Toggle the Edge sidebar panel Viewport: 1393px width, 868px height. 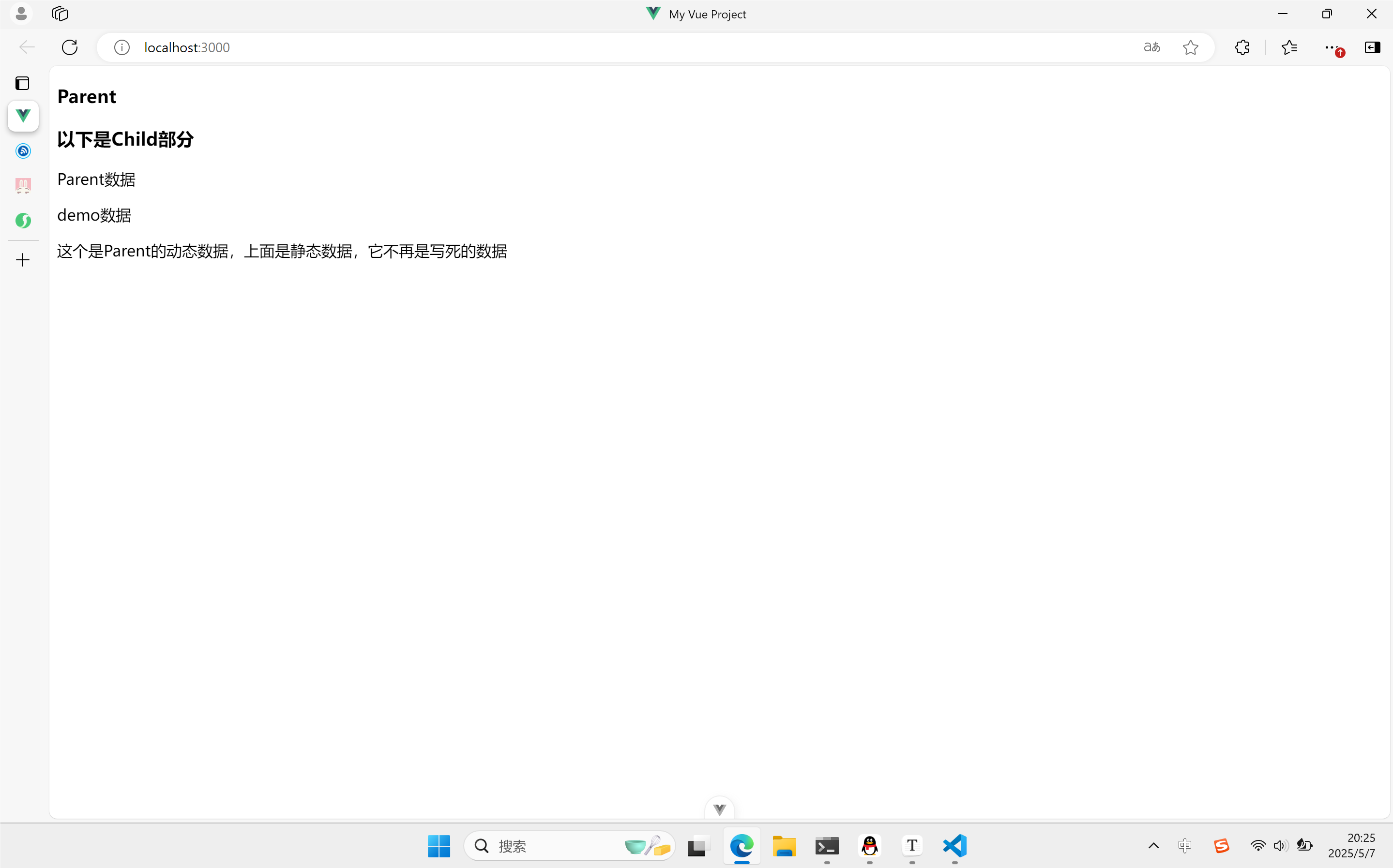pos(1372,47)
